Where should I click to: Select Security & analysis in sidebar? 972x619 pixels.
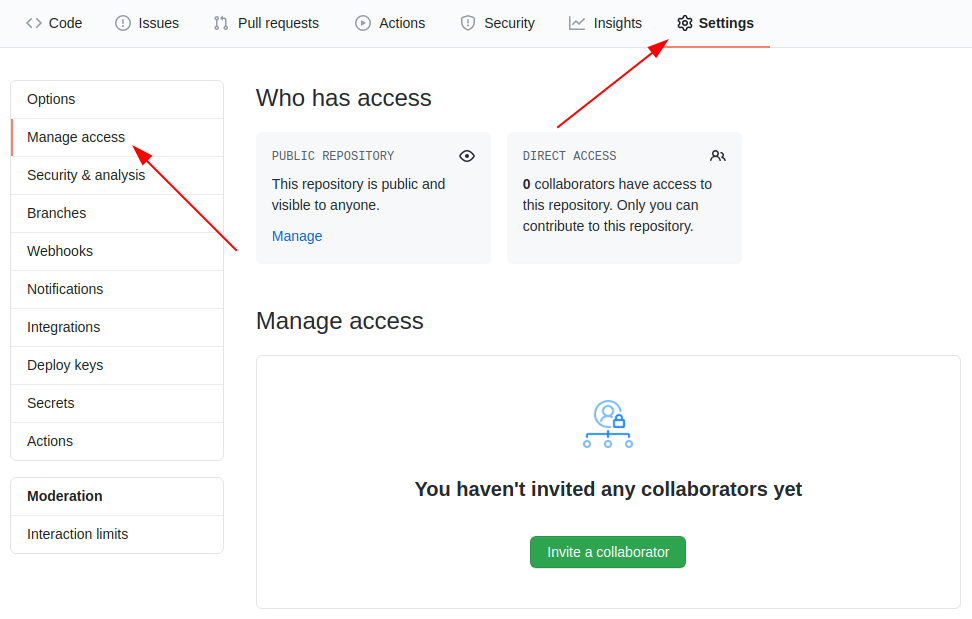(86, 175)
